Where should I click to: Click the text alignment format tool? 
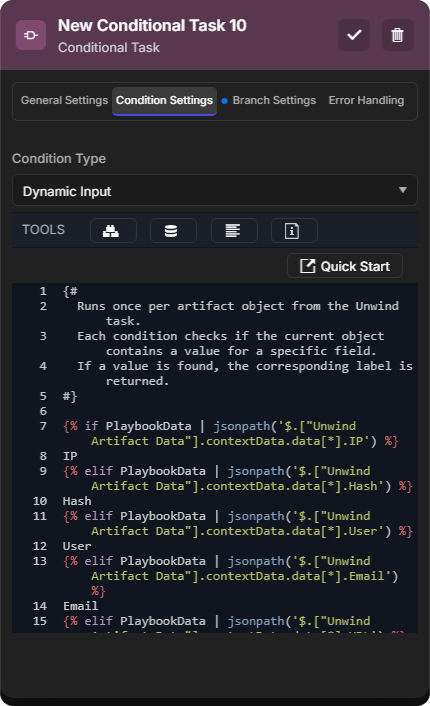point(234,231)
